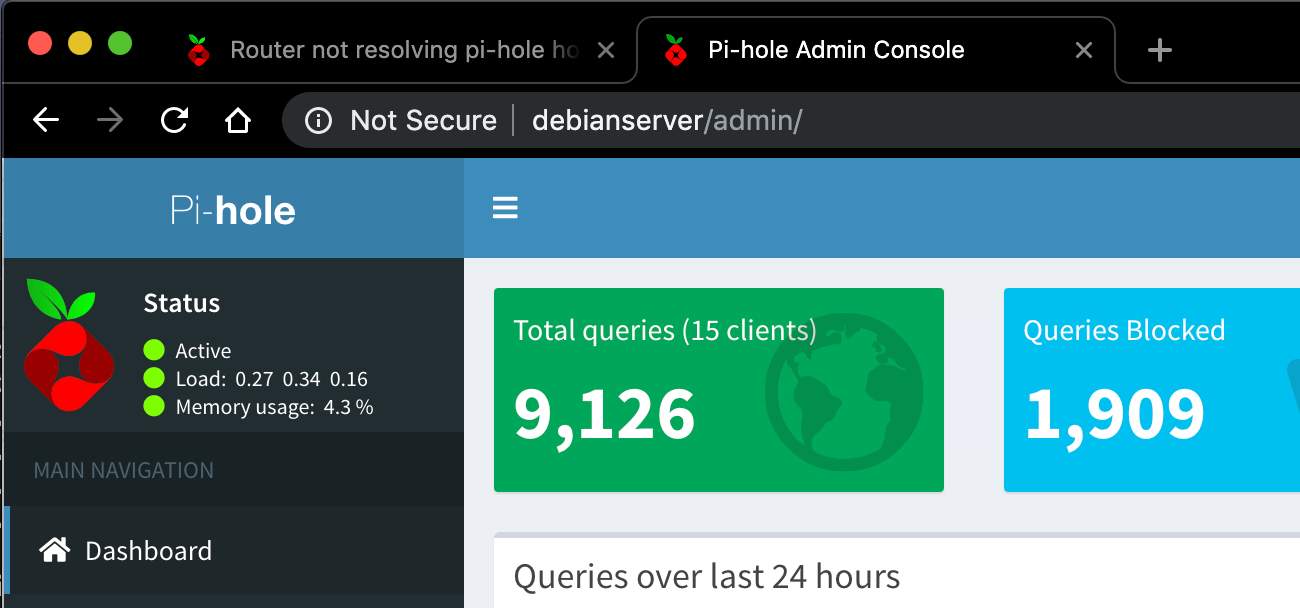Click the 9,126 total queries value

tap(604, 414)
